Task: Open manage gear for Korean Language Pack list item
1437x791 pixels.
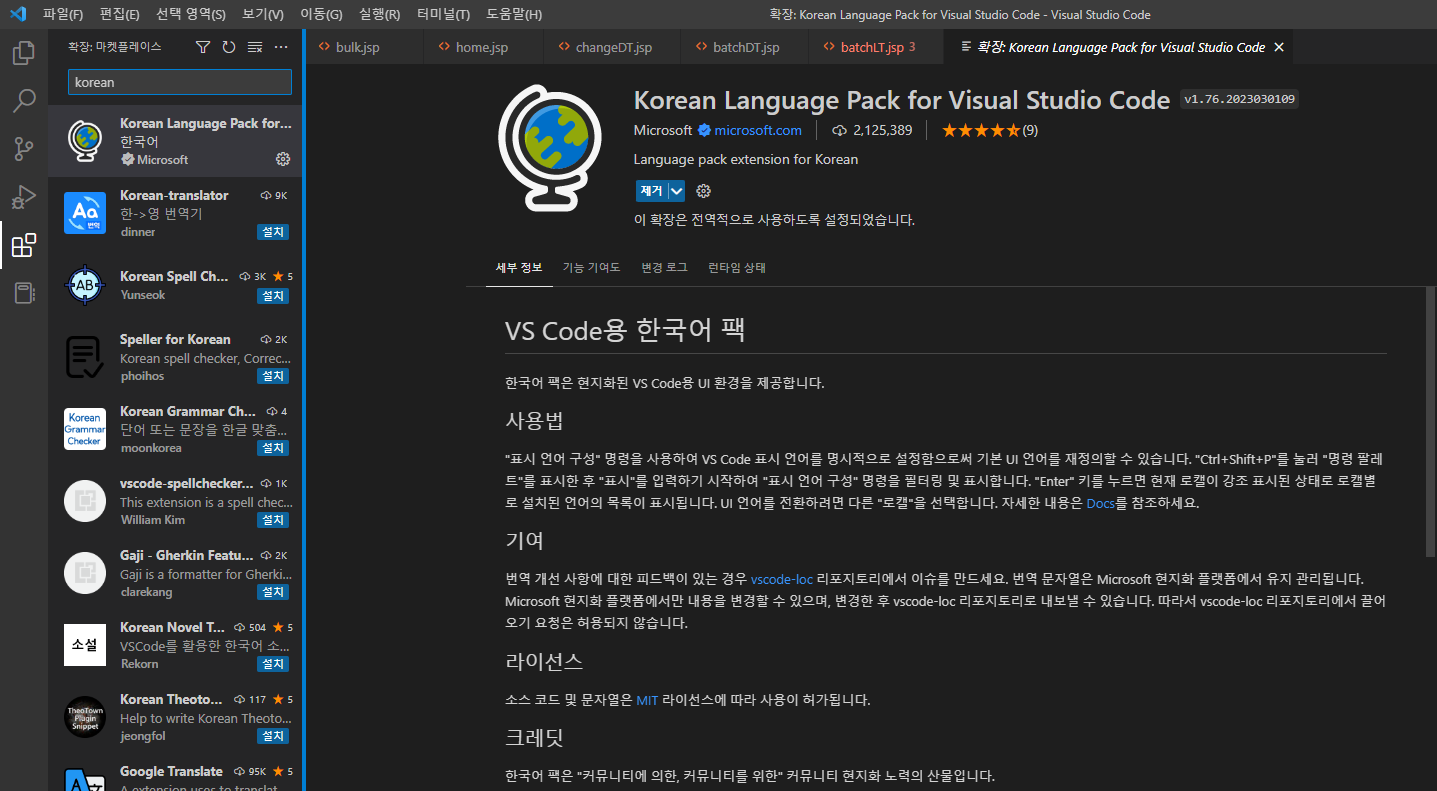Action: pos(282,159)
